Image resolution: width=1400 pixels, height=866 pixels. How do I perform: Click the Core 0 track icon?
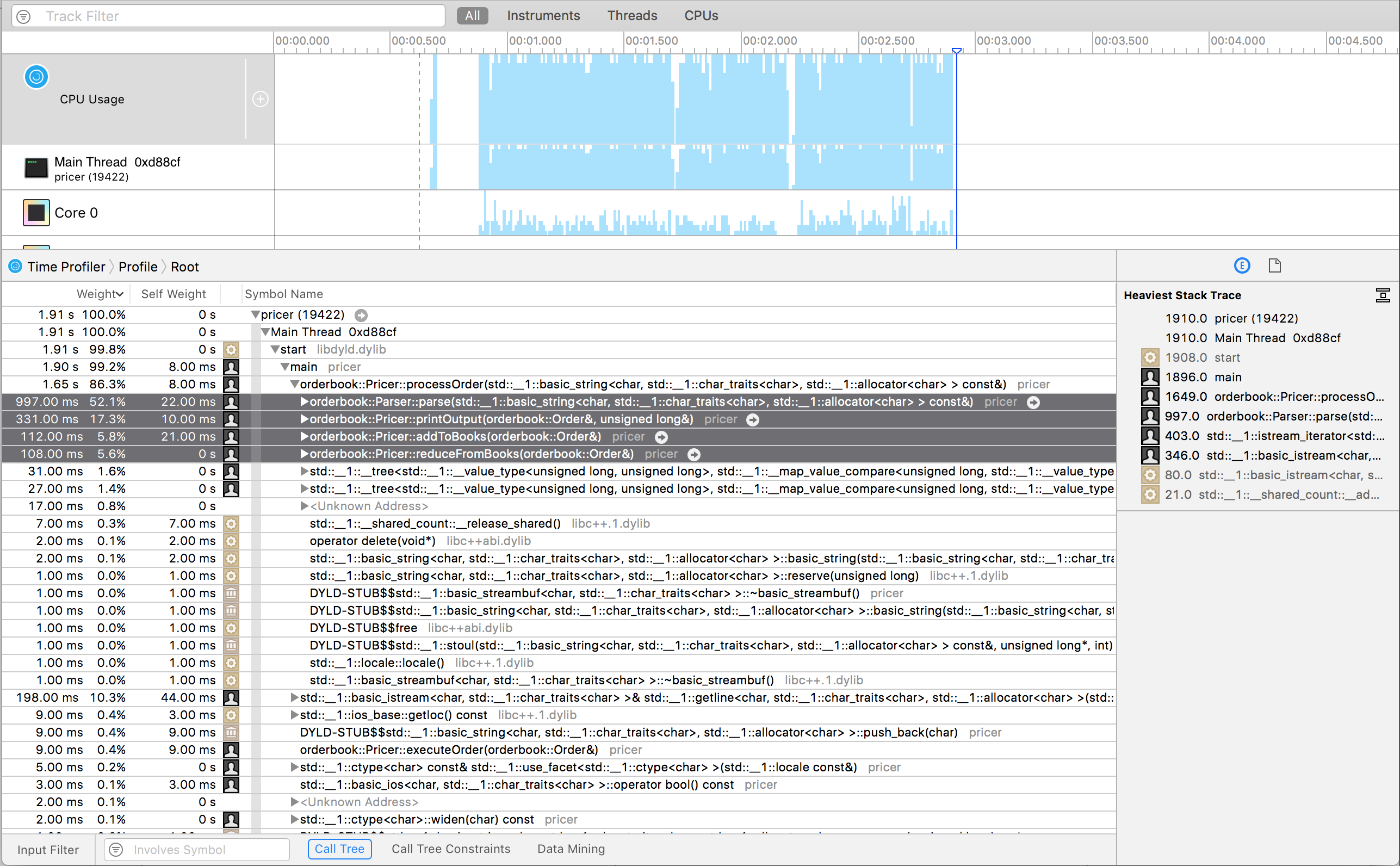[x=36, y=213]
